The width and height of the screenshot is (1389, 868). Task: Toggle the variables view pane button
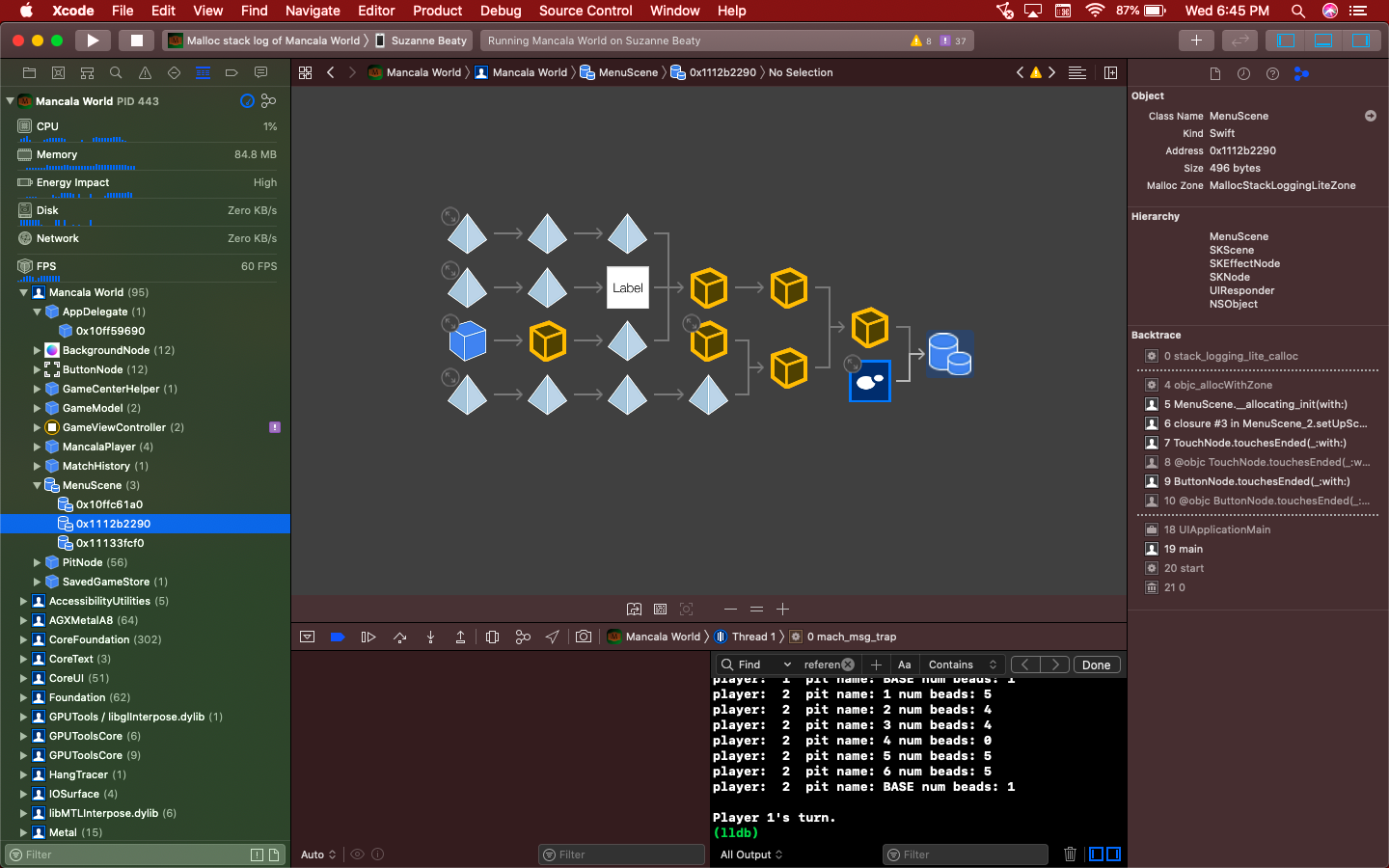[x=1096, y=854]
